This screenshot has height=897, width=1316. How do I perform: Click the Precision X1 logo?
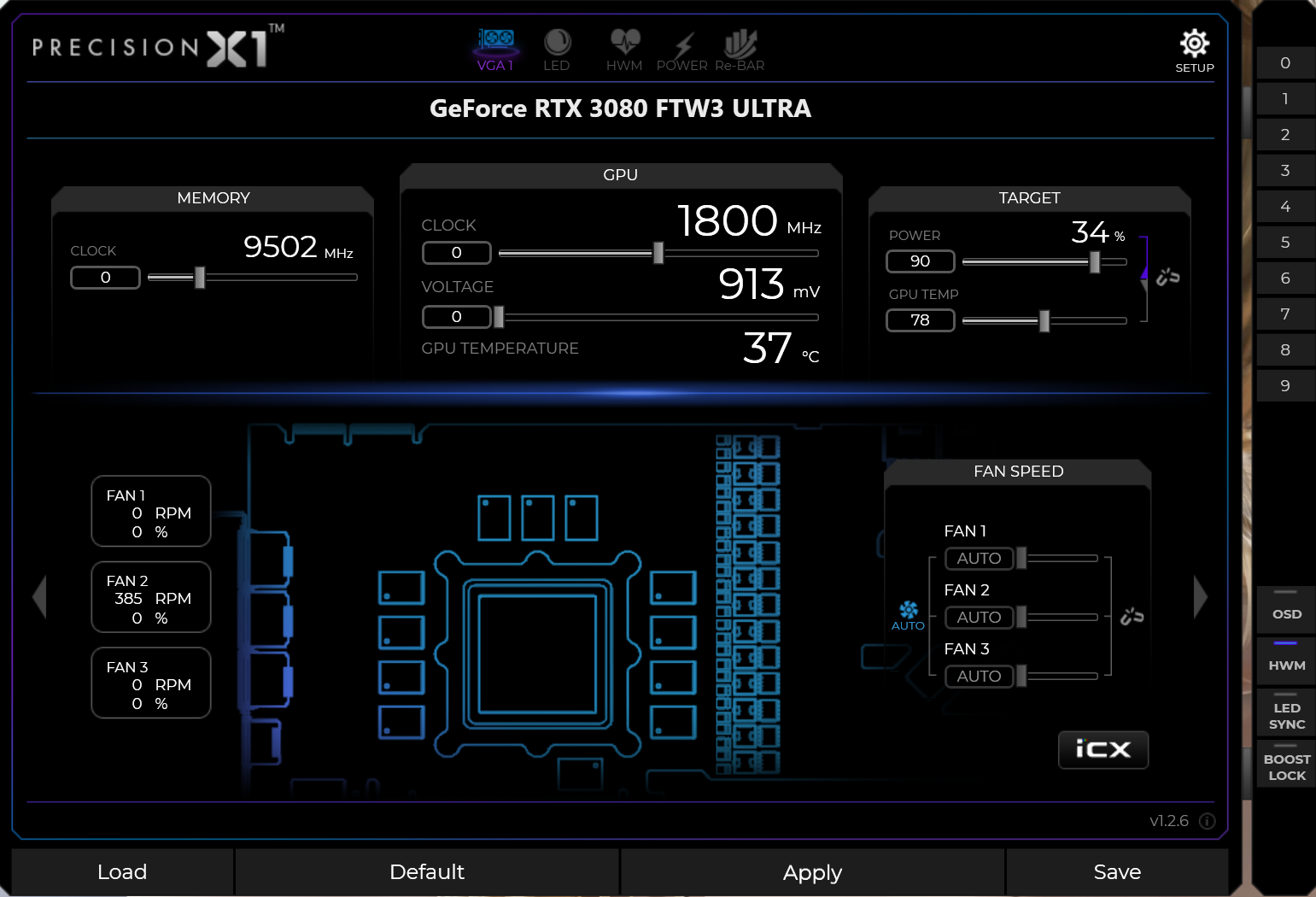[158, 47]
